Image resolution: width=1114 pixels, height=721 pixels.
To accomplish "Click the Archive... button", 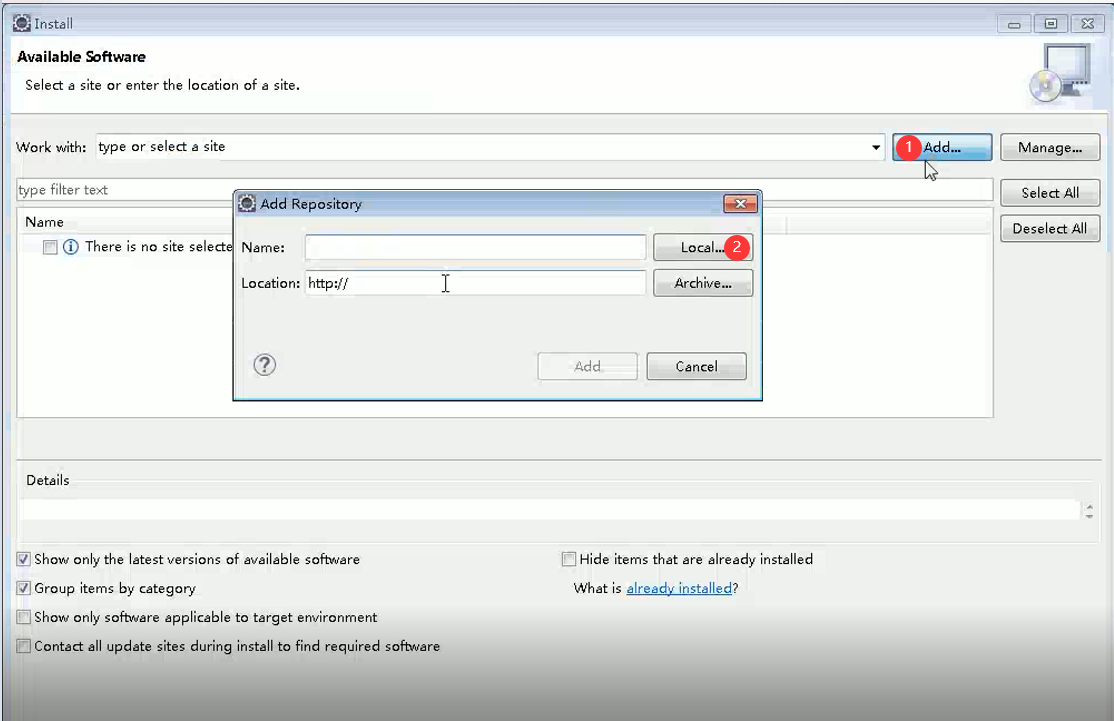I will click(x=703, y=283).
